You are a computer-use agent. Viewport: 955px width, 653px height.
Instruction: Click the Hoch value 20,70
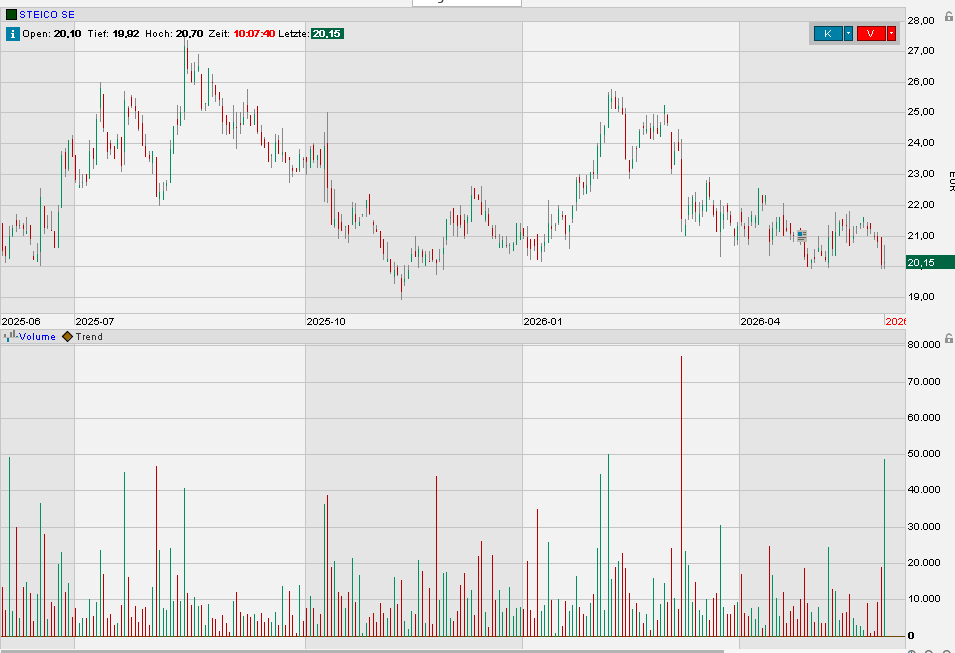[x=189, y=34]
